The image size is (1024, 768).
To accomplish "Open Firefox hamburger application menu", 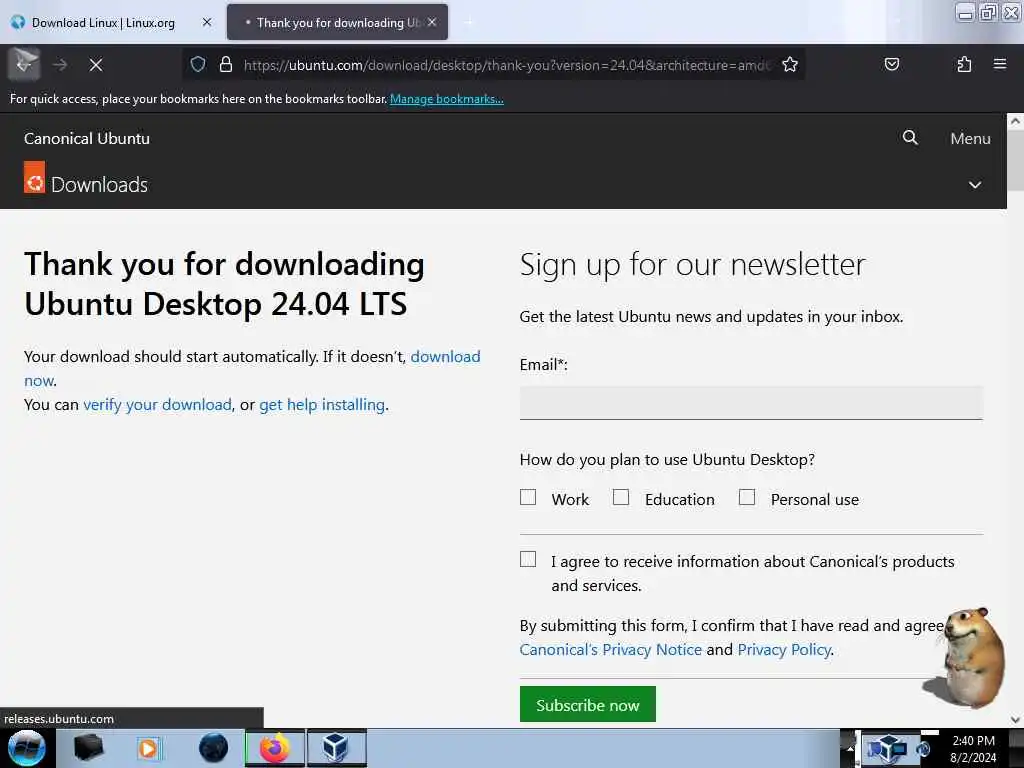I will point(1000,64).
